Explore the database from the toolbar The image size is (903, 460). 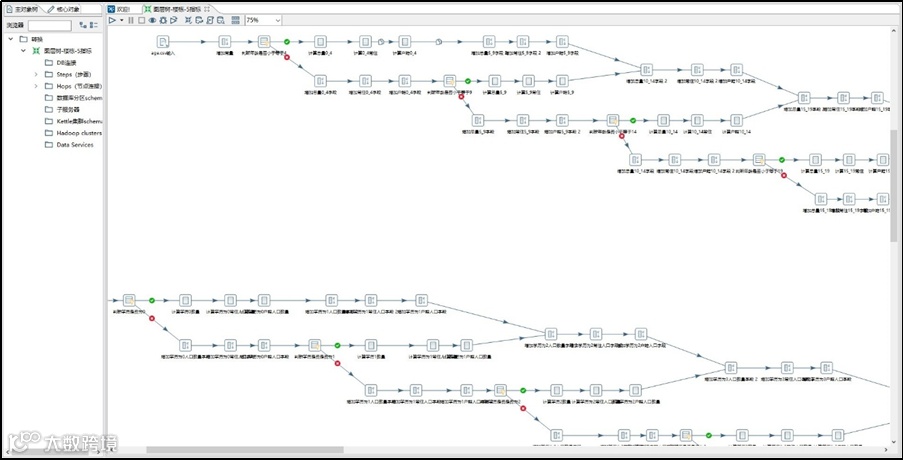click(221, 20)
